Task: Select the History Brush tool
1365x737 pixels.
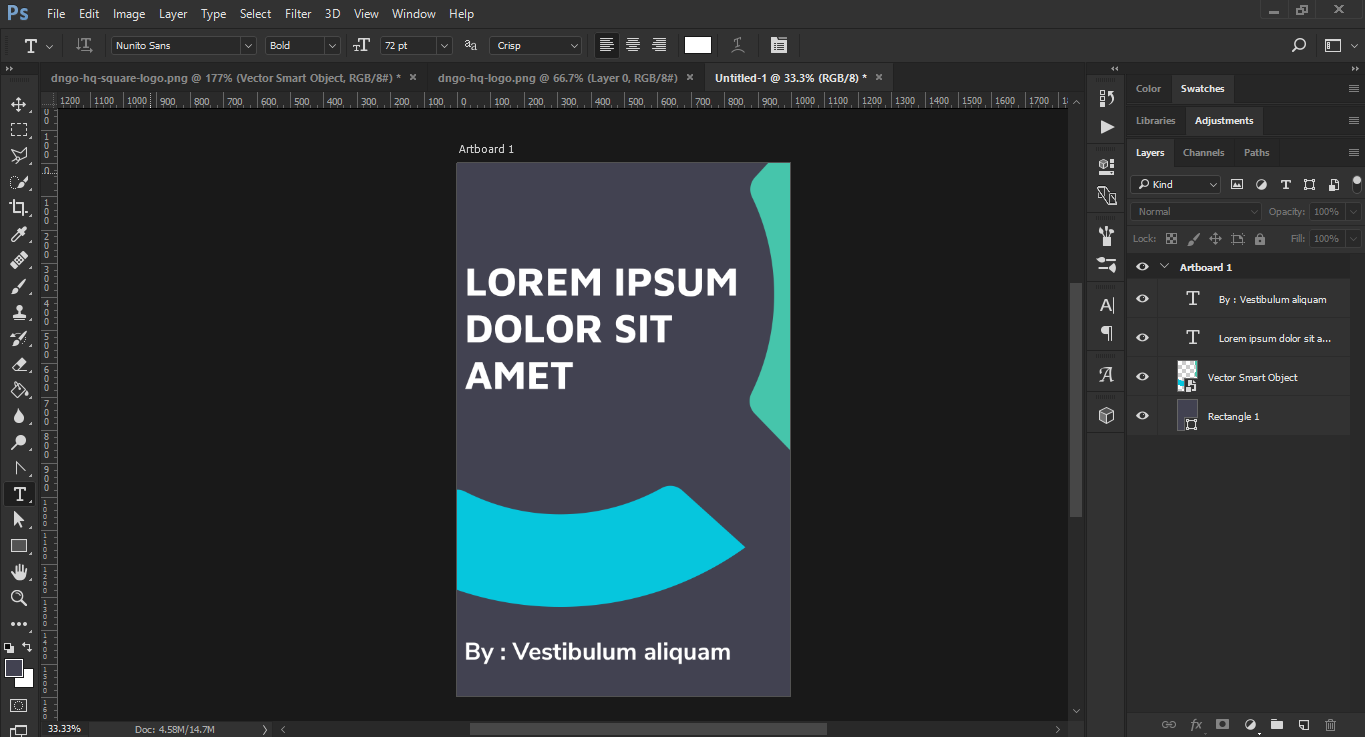Action: (x=19, y=338)
